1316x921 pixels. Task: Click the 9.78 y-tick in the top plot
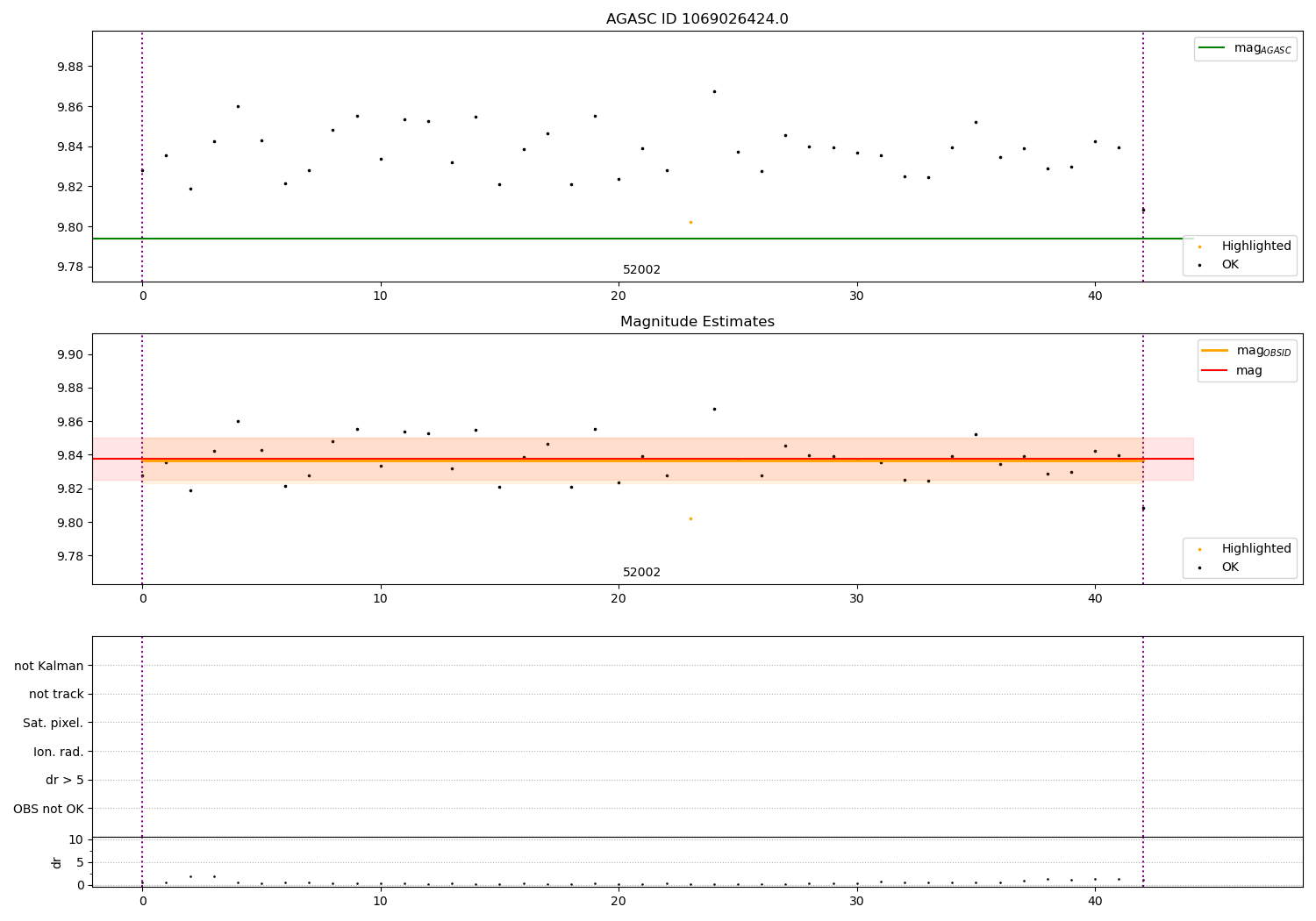coord(70,267)
